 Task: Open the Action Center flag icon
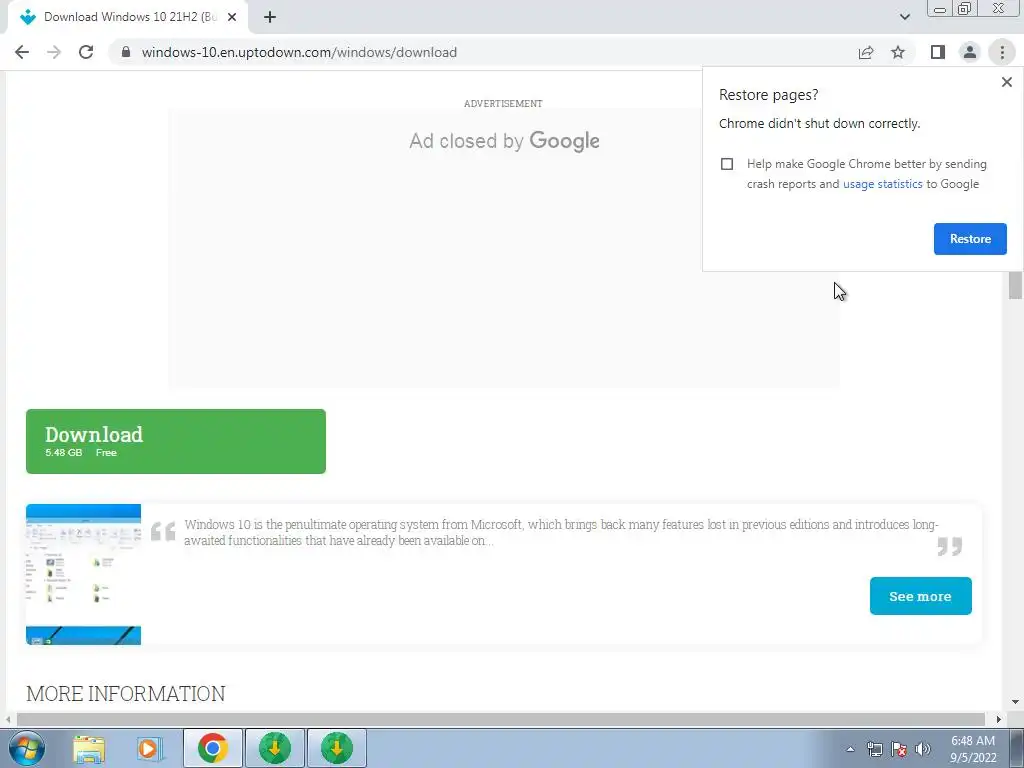899,749
